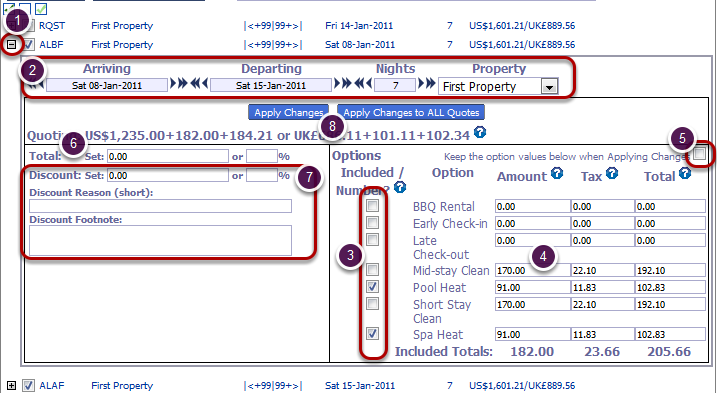Open the help icon beside the Amount column
This screenshot has height=393, width=717.
[556, 173]
